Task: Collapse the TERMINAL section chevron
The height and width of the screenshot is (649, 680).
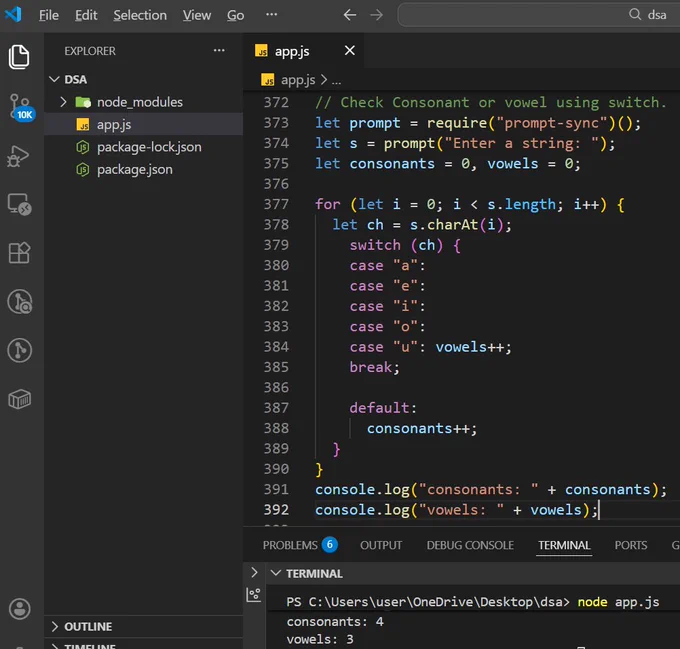Action: click(275, 573)
